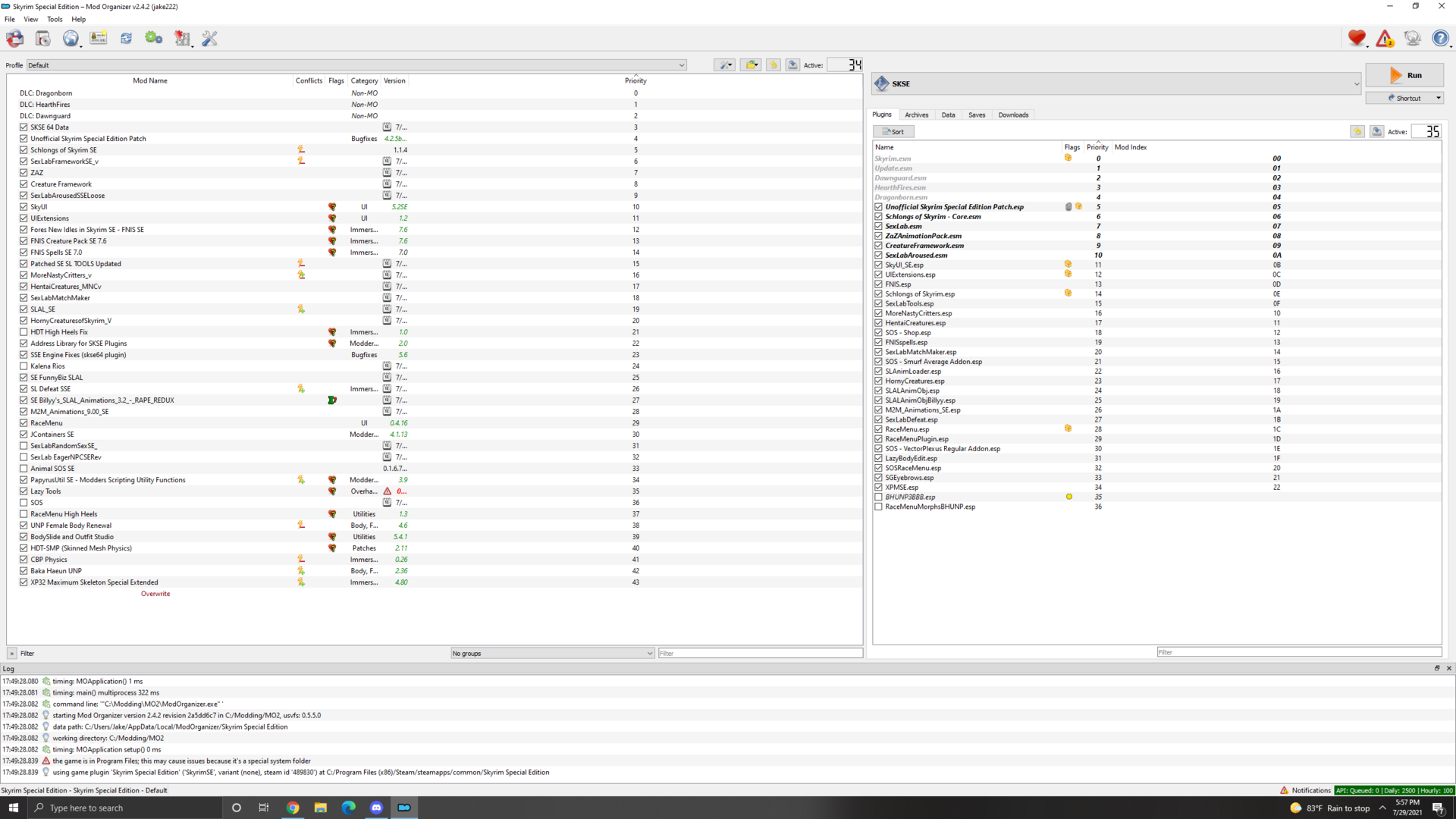Open the View menu
Image resolution: width=1456 pixels, height=819 pixels.
point(31,19)
